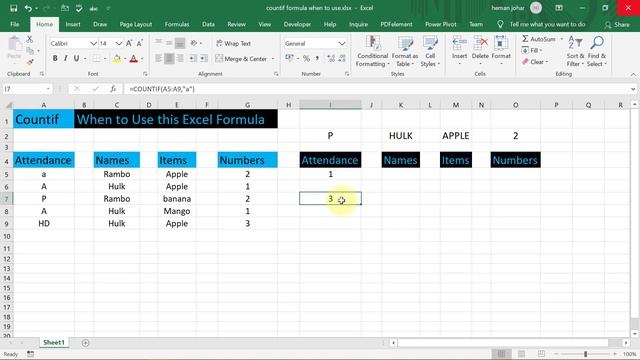Open Format as Table gallery
This screenshot has width=640, height=360.
point(405,51)
